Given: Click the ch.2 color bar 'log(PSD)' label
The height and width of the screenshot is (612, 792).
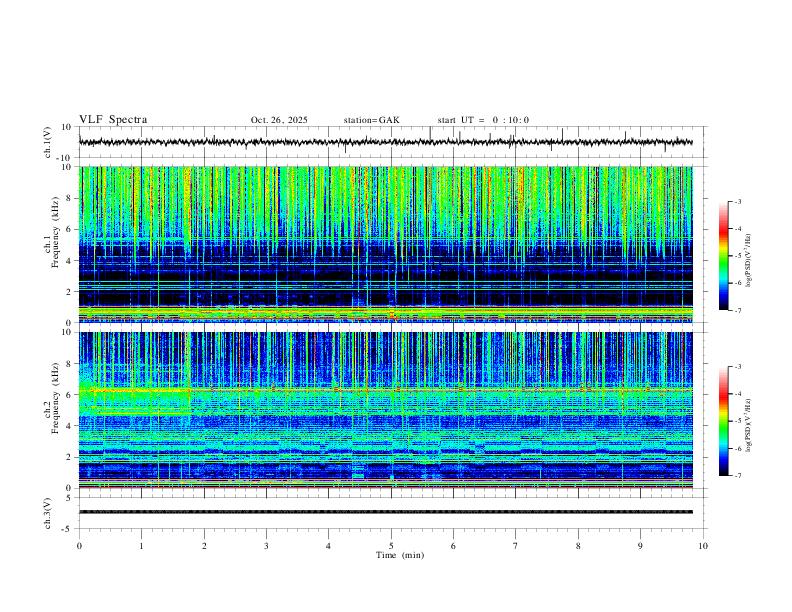Looking at the screenshot, I should coord(748,425).
